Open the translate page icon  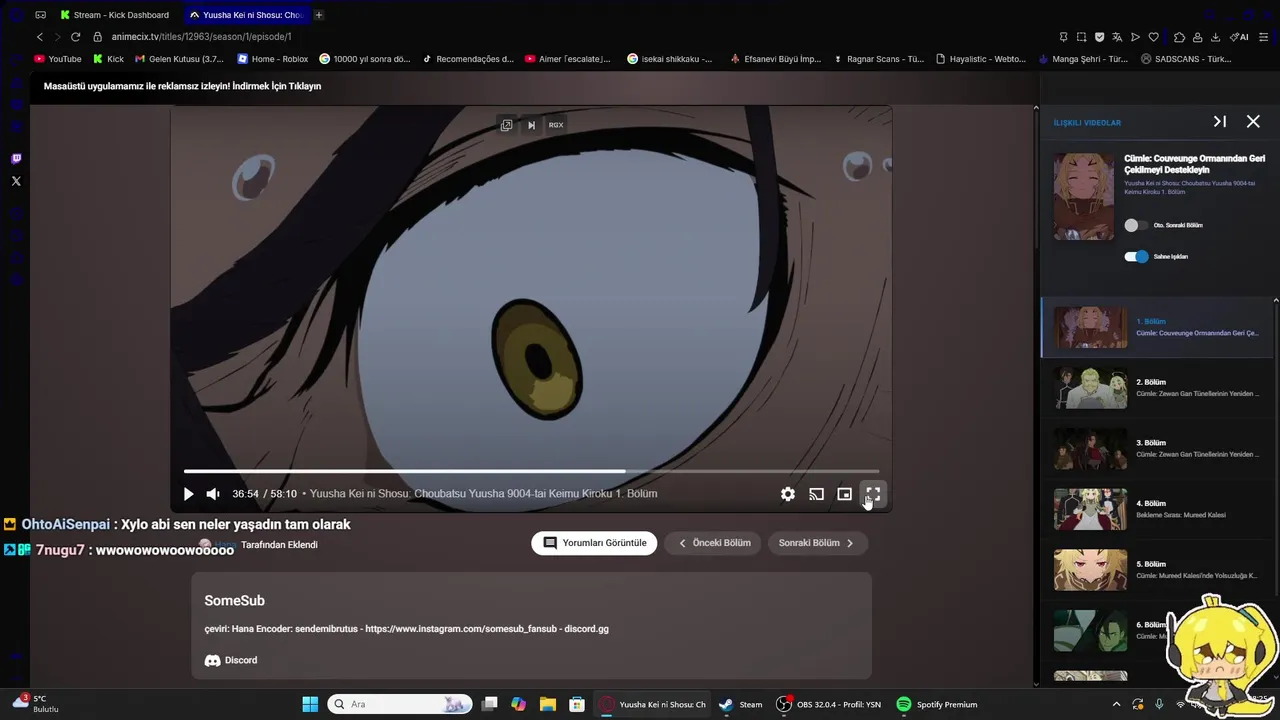(x=1117, y=37)
